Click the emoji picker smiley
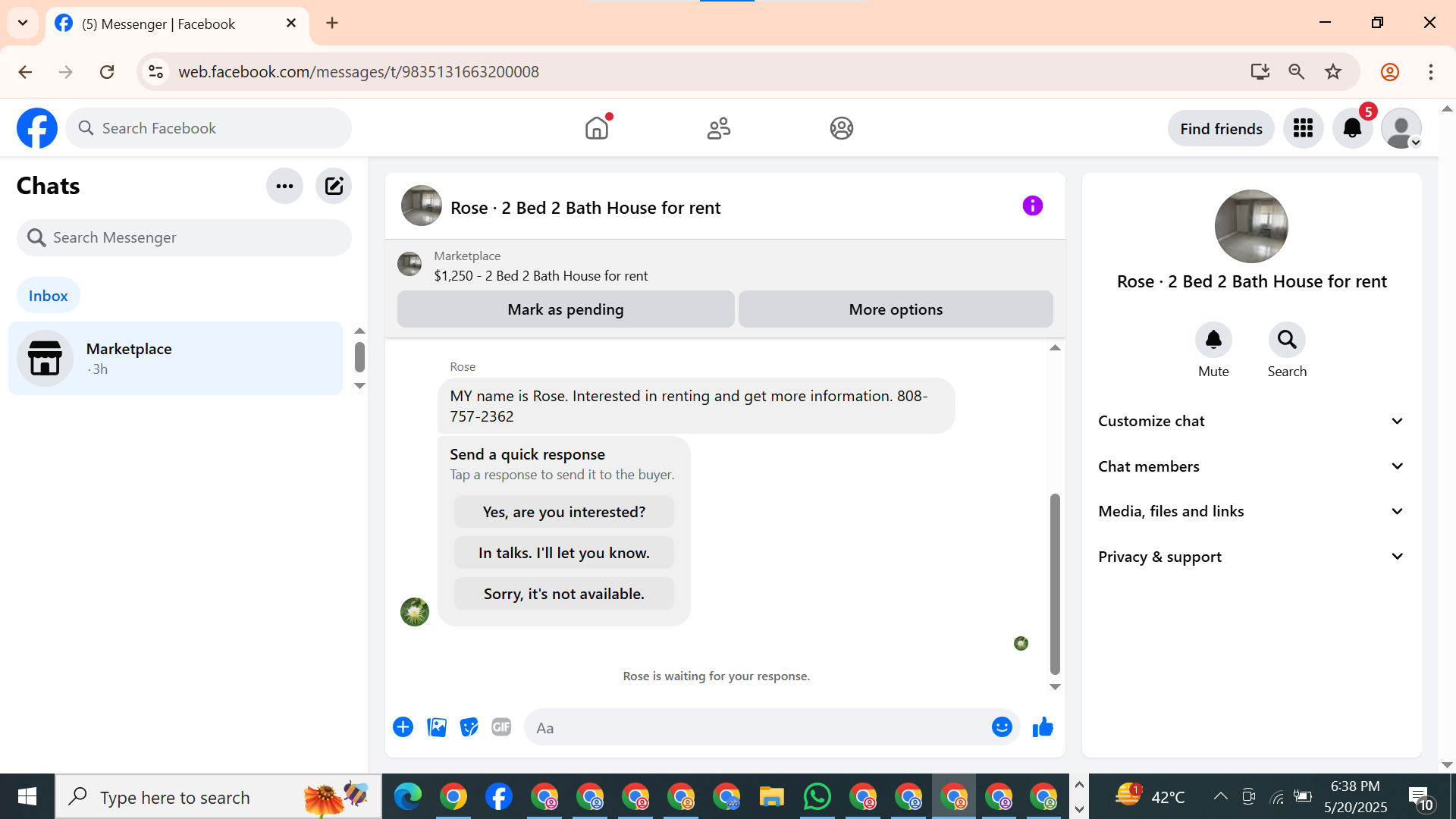The image size is (1456, 819). [x=1002, y=727]
